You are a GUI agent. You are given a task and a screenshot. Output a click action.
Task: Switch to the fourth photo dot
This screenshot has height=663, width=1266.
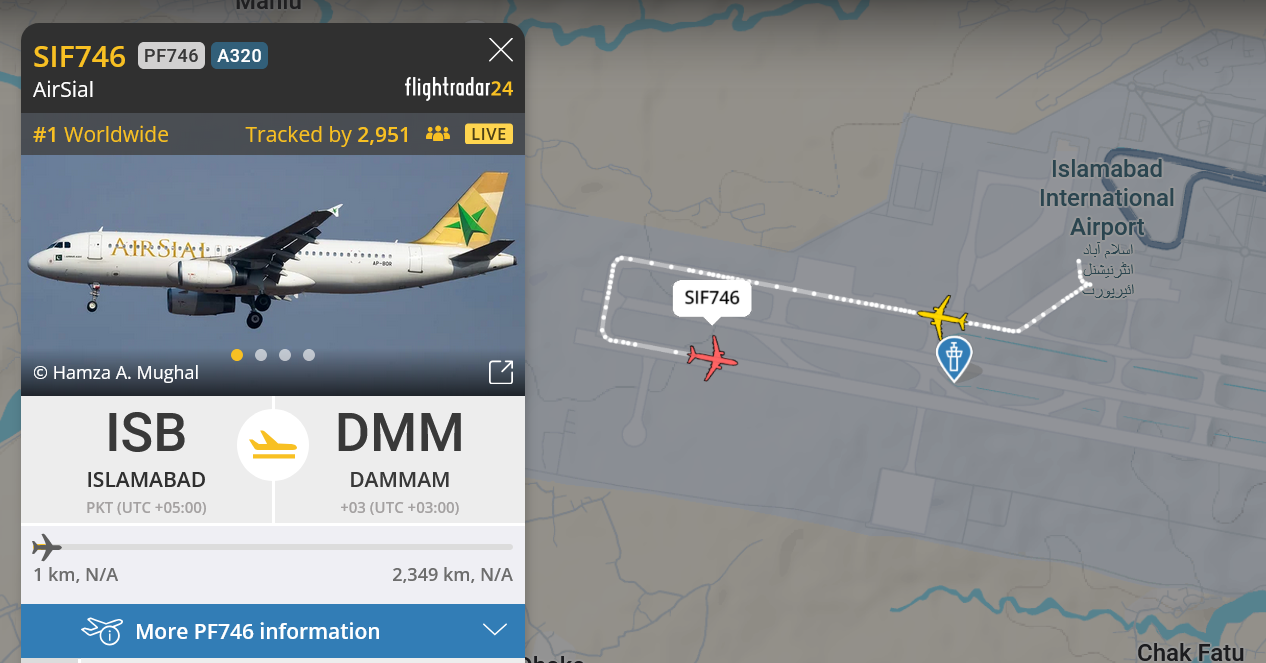click(x=309, y=354)
